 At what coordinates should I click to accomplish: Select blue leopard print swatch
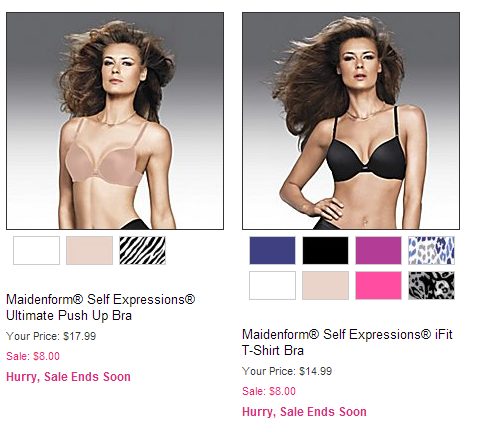tap(431, 251)
